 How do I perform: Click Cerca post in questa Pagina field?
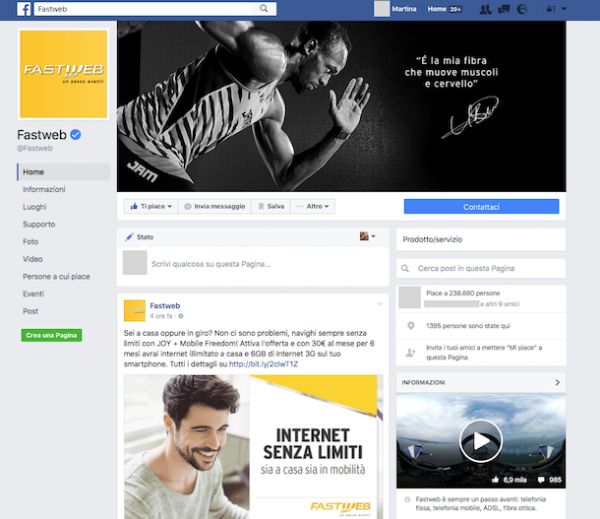pos(481,268)
